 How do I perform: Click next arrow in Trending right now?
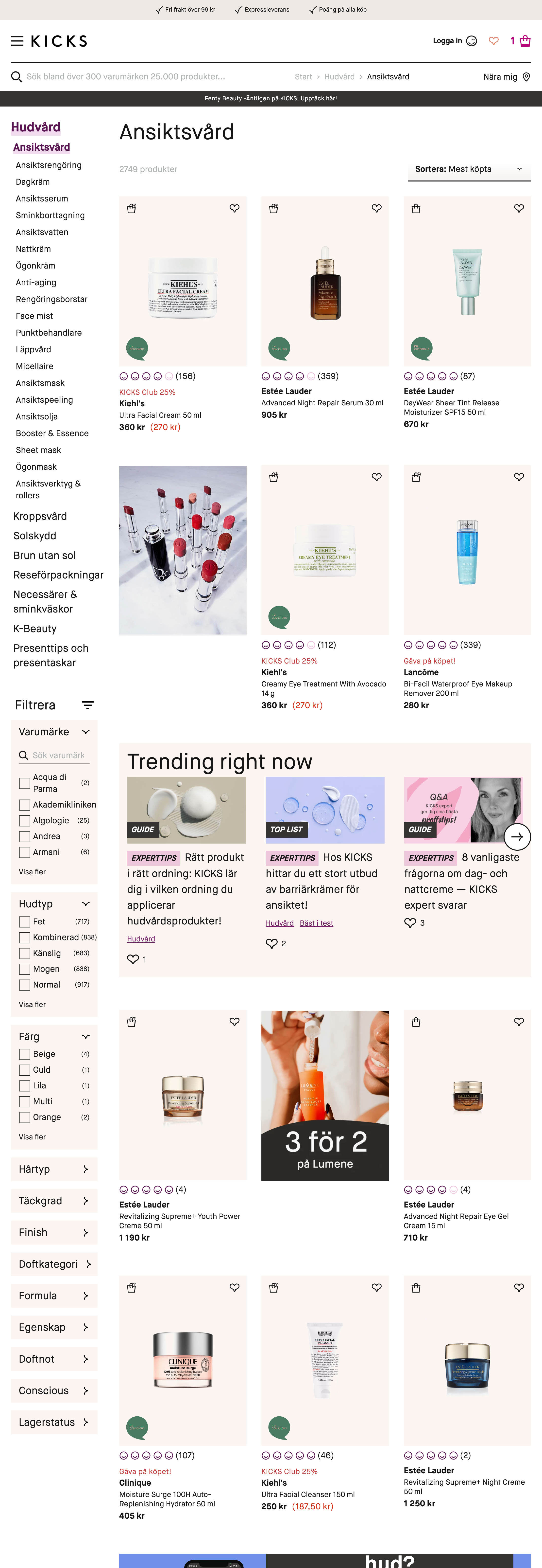point(517,836)
